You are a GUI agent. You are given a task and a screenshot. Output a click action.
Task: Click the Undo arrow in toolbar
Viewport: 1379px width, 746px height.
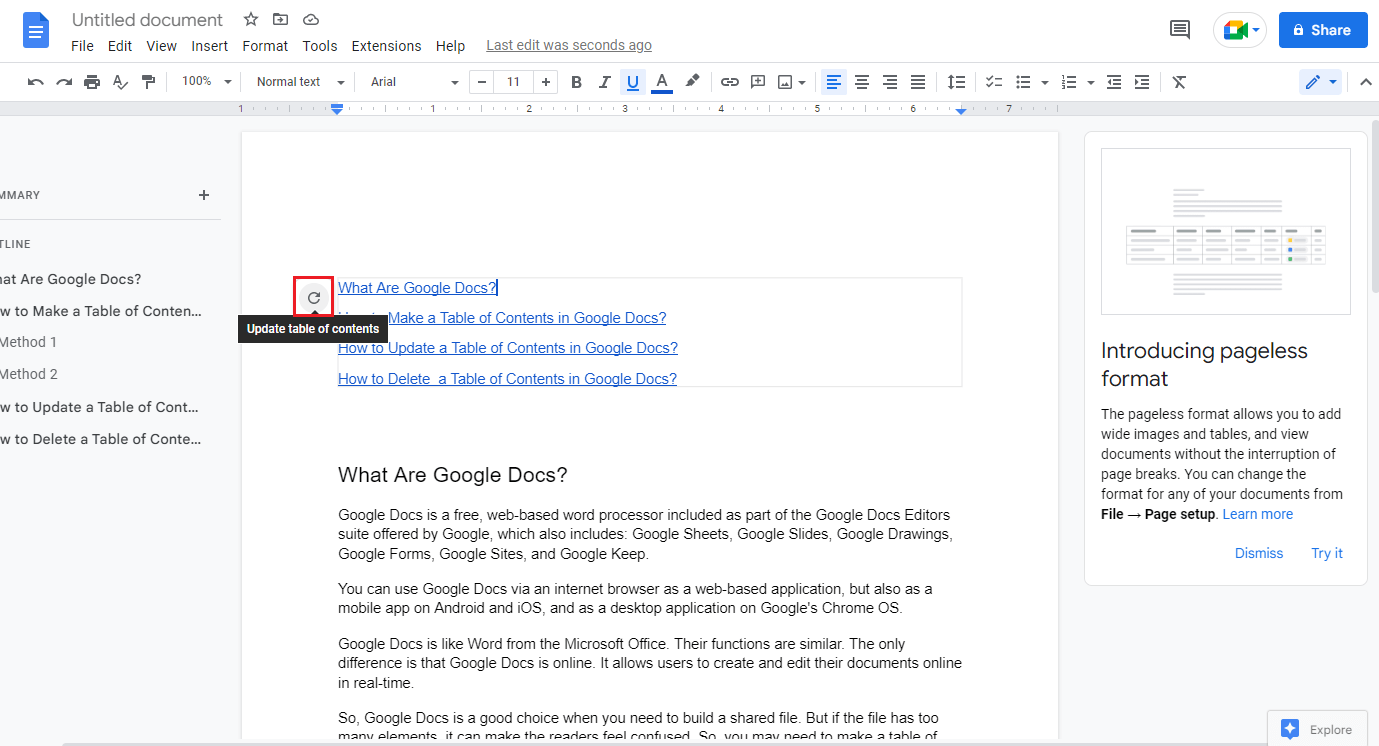click(x=36, y=82)
